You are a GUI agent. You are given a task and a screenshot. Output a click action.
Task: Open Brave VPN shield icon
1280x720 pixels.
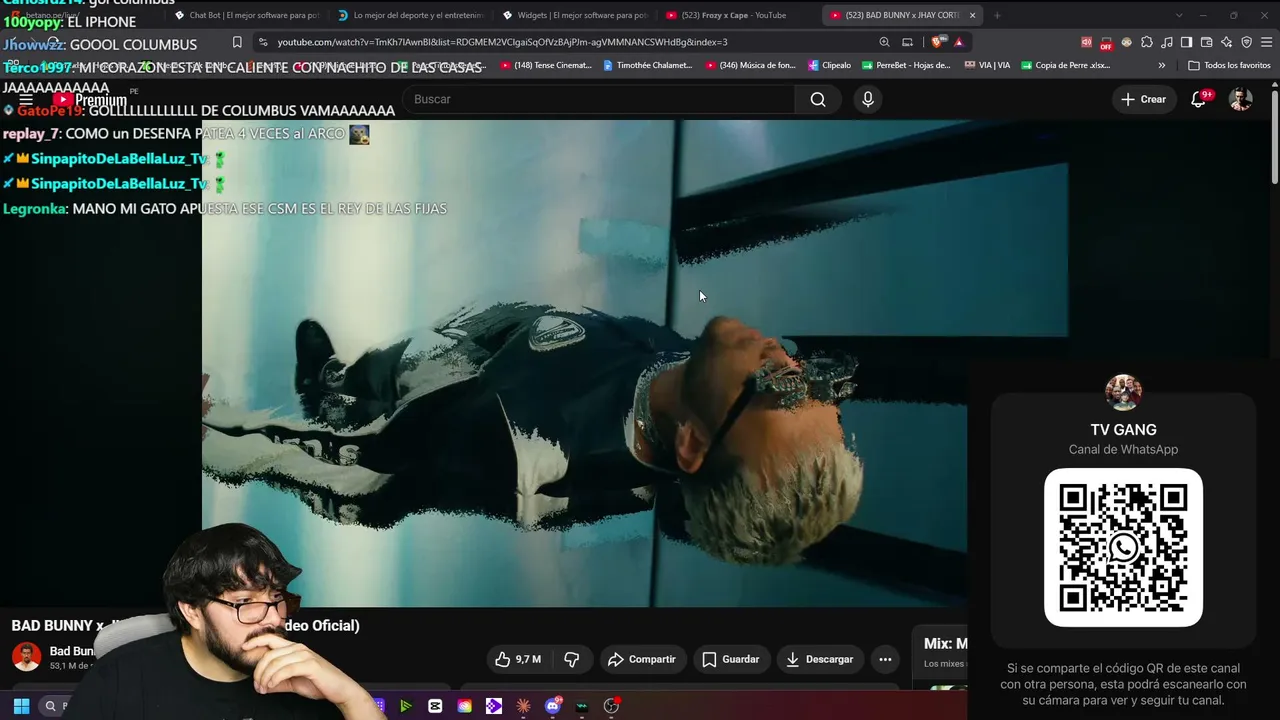click(x=1247, y=42)
